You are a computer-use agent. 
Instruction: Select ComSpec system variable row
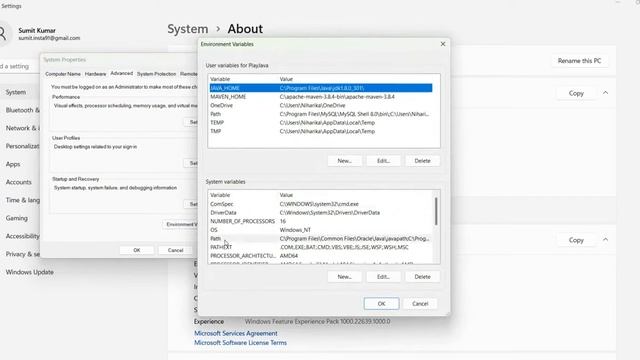coord(321,204)
